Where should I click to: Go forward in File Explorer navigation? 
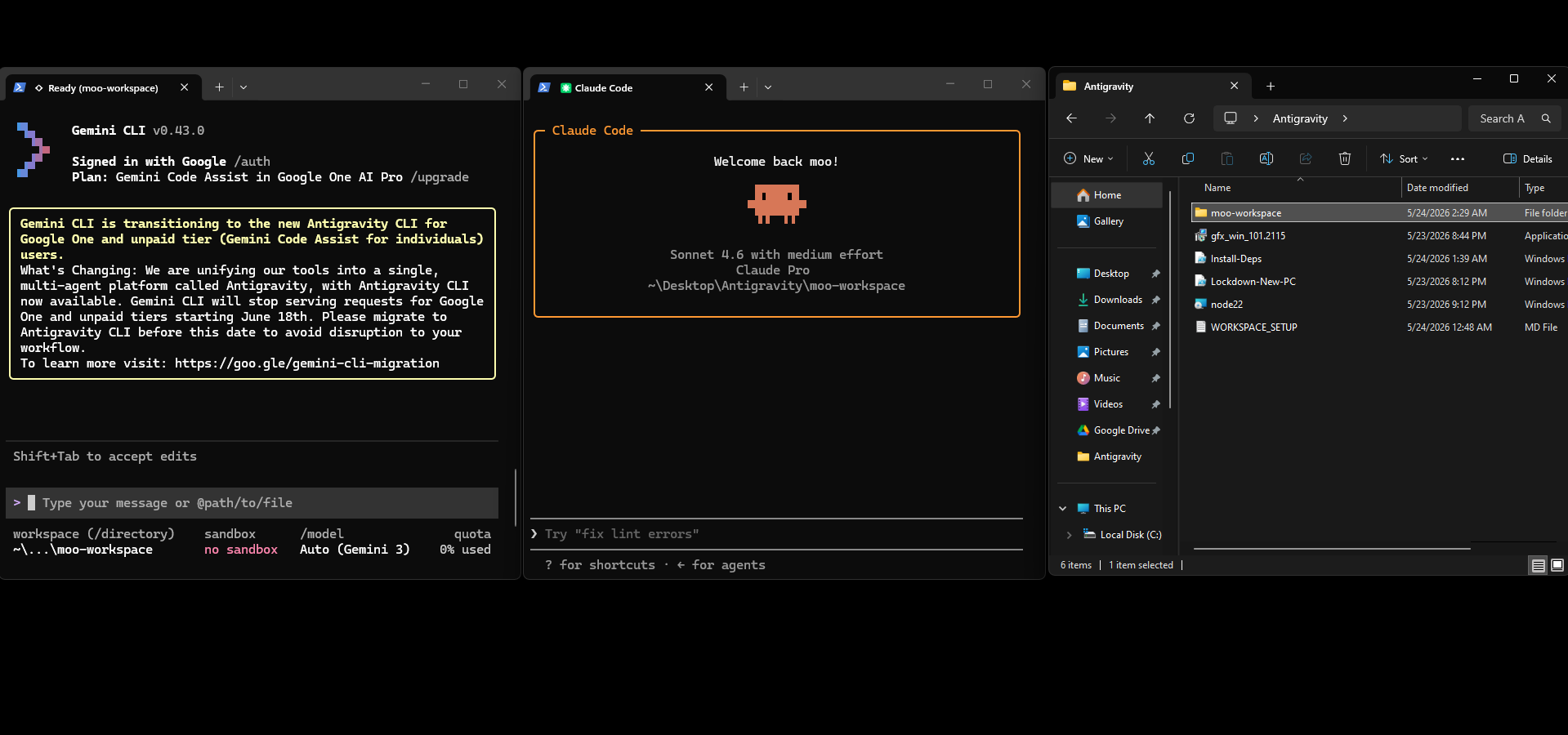click(x=1110, y=118)
